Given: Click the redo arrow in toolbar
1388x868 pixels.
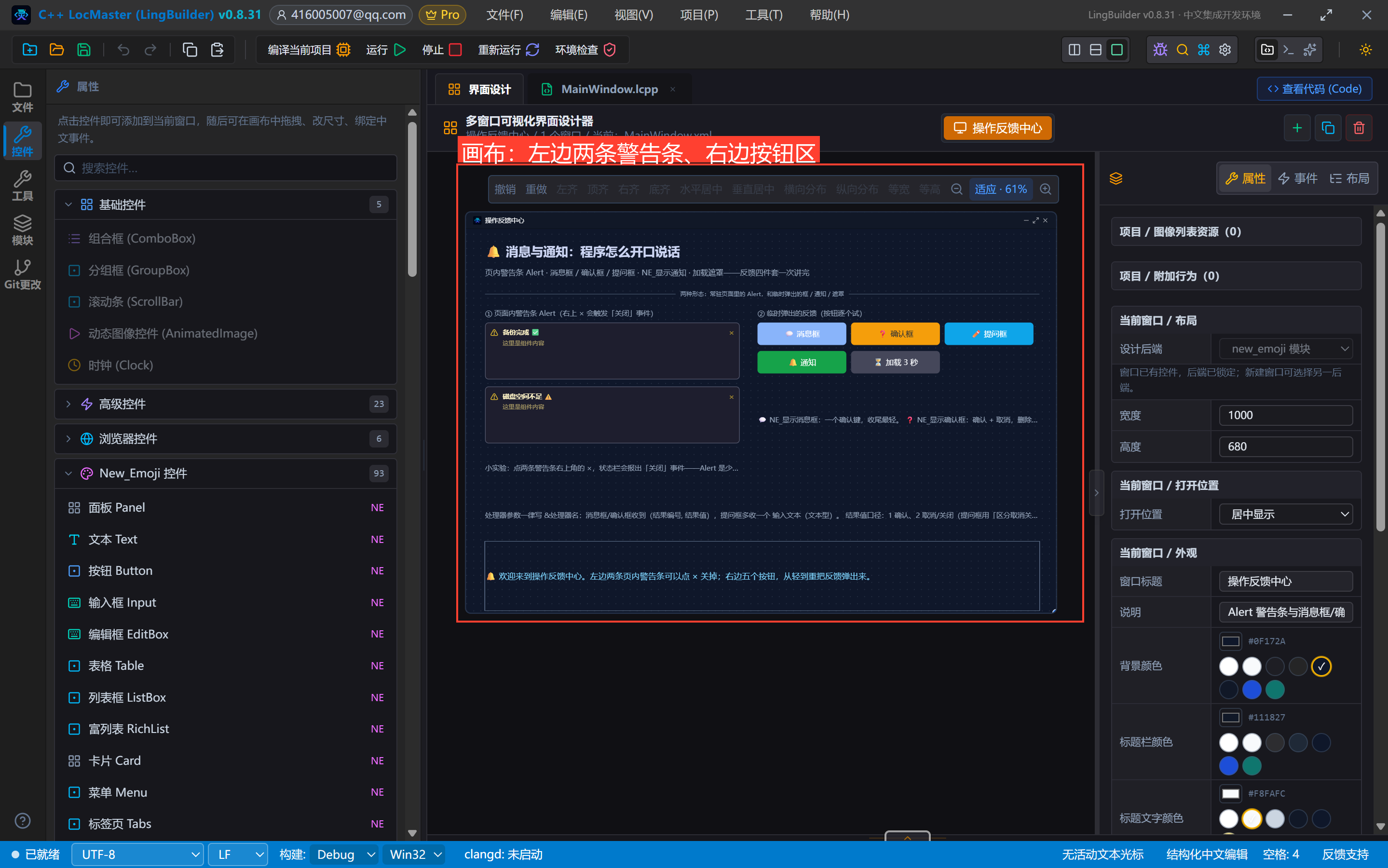Looking at the screenshot, I should (150, 50).
